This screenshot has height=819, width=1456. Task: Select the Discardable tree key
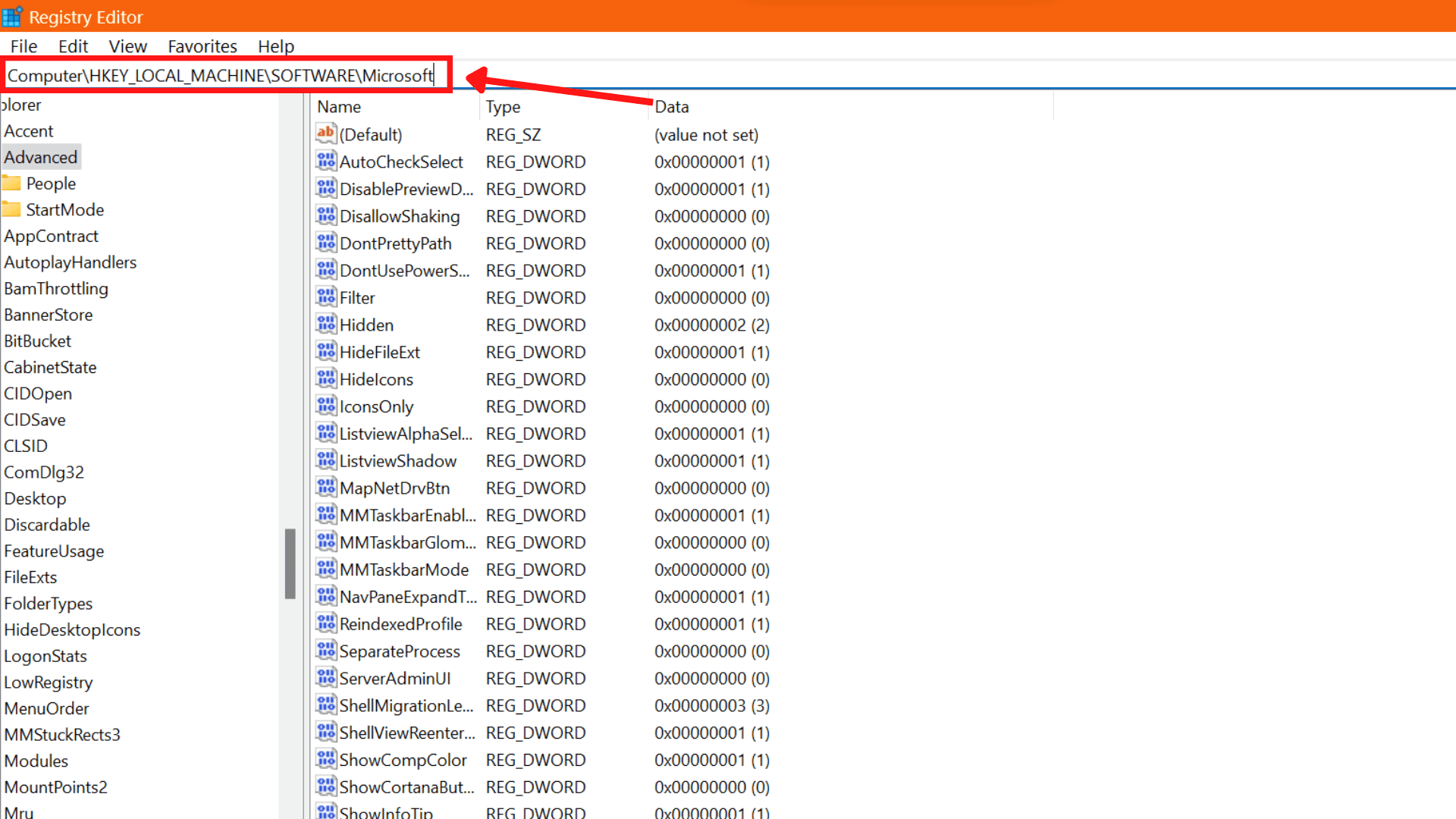click(47, 525)
